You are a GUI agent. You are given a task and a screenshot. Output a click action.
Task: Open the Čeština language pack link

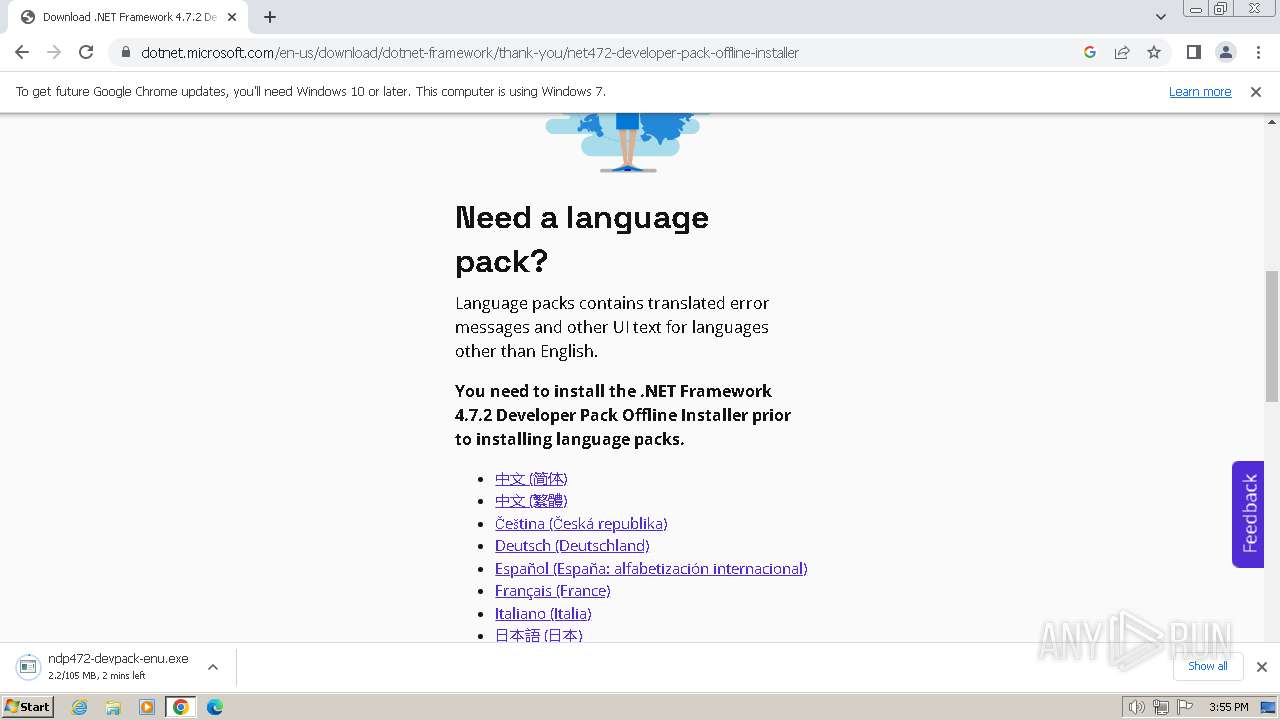pos(581,524)
